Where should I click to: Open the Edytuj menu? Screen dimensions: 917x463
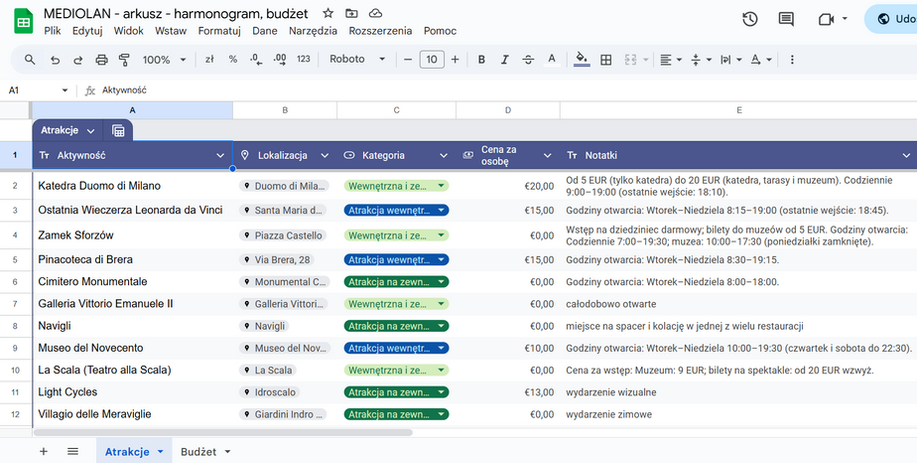click(87, 31)
